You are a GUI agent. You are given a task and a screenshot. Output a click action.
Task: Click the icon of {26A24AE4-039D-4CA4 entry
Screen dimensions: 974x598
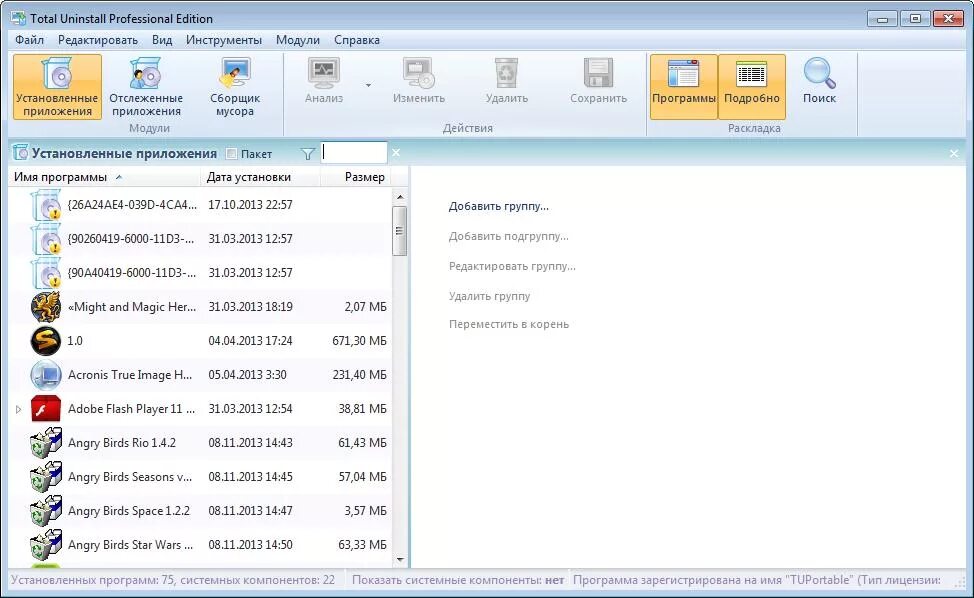pos(46,205)
